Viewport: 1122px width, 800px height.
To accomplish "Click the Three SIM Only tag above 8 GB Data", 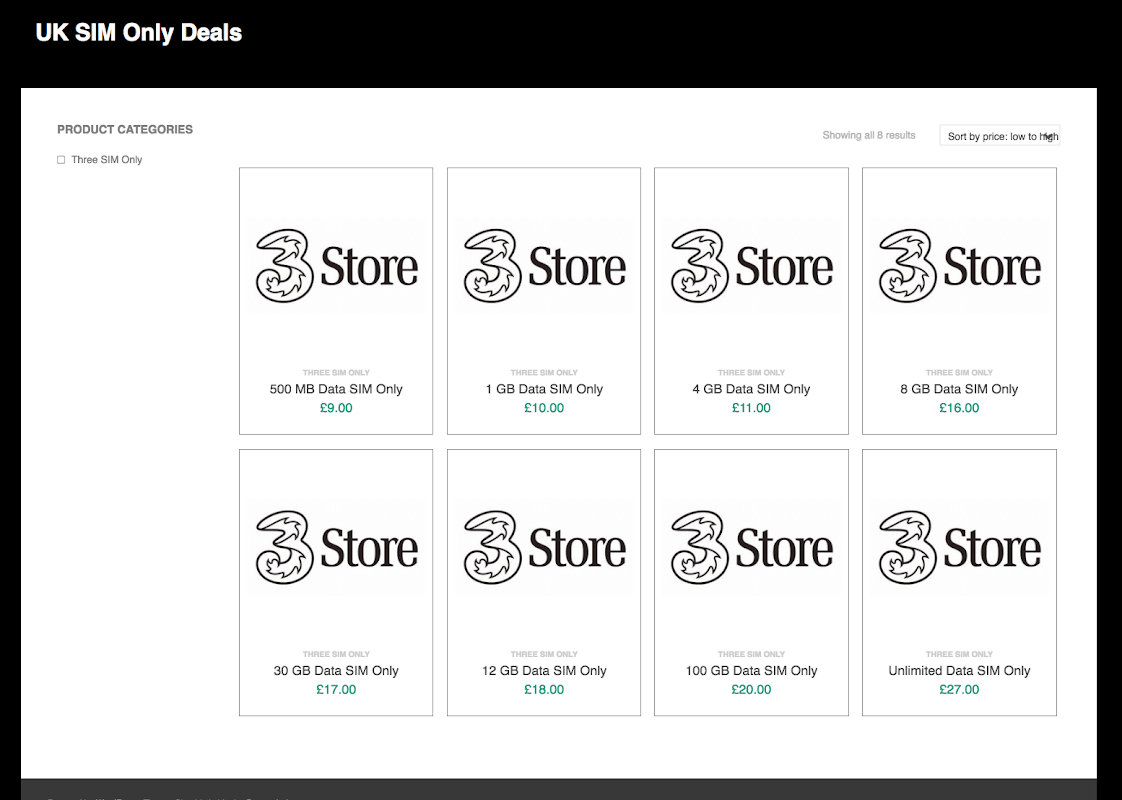I will coord(960,373).
